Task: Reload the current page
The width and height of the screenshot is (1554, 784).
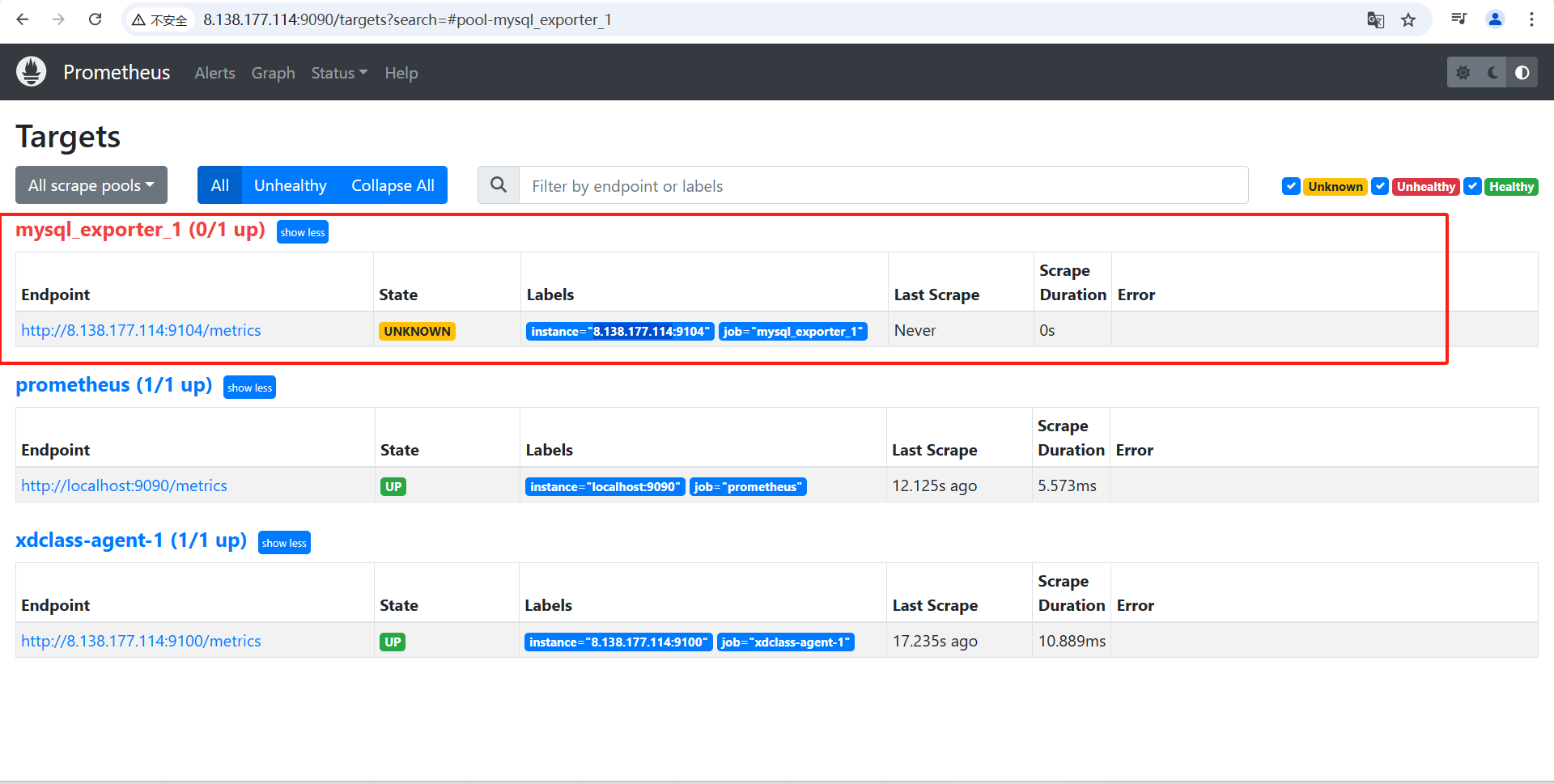Action: click(95, 19)
